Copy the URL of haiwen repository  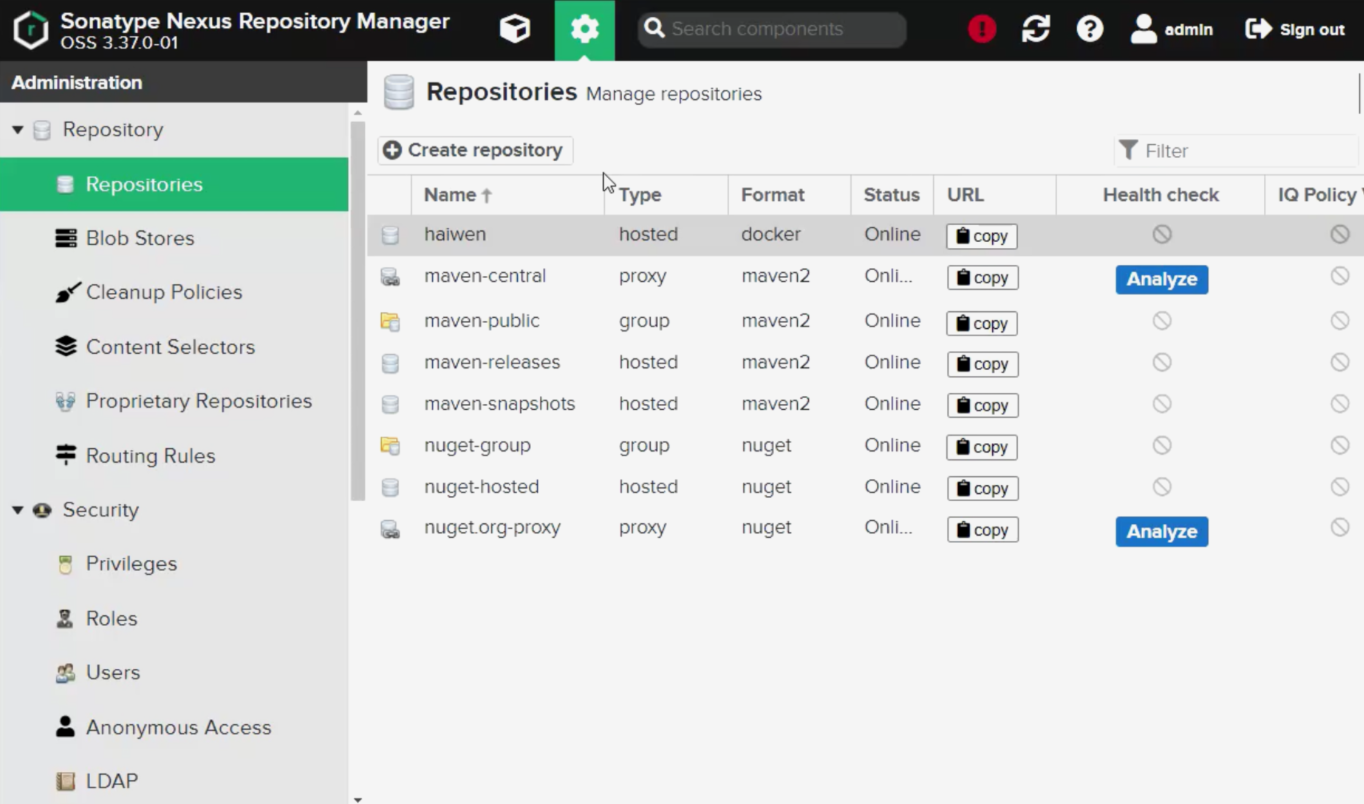[982, 236]
